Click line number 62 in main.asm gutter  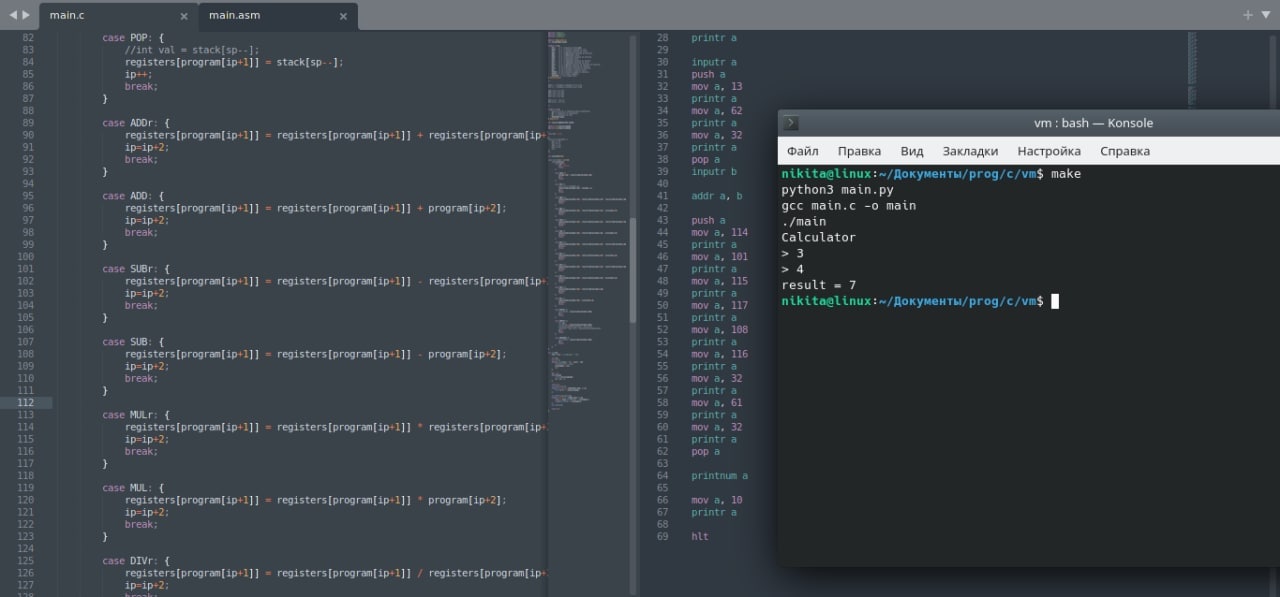tap(662, 451)
